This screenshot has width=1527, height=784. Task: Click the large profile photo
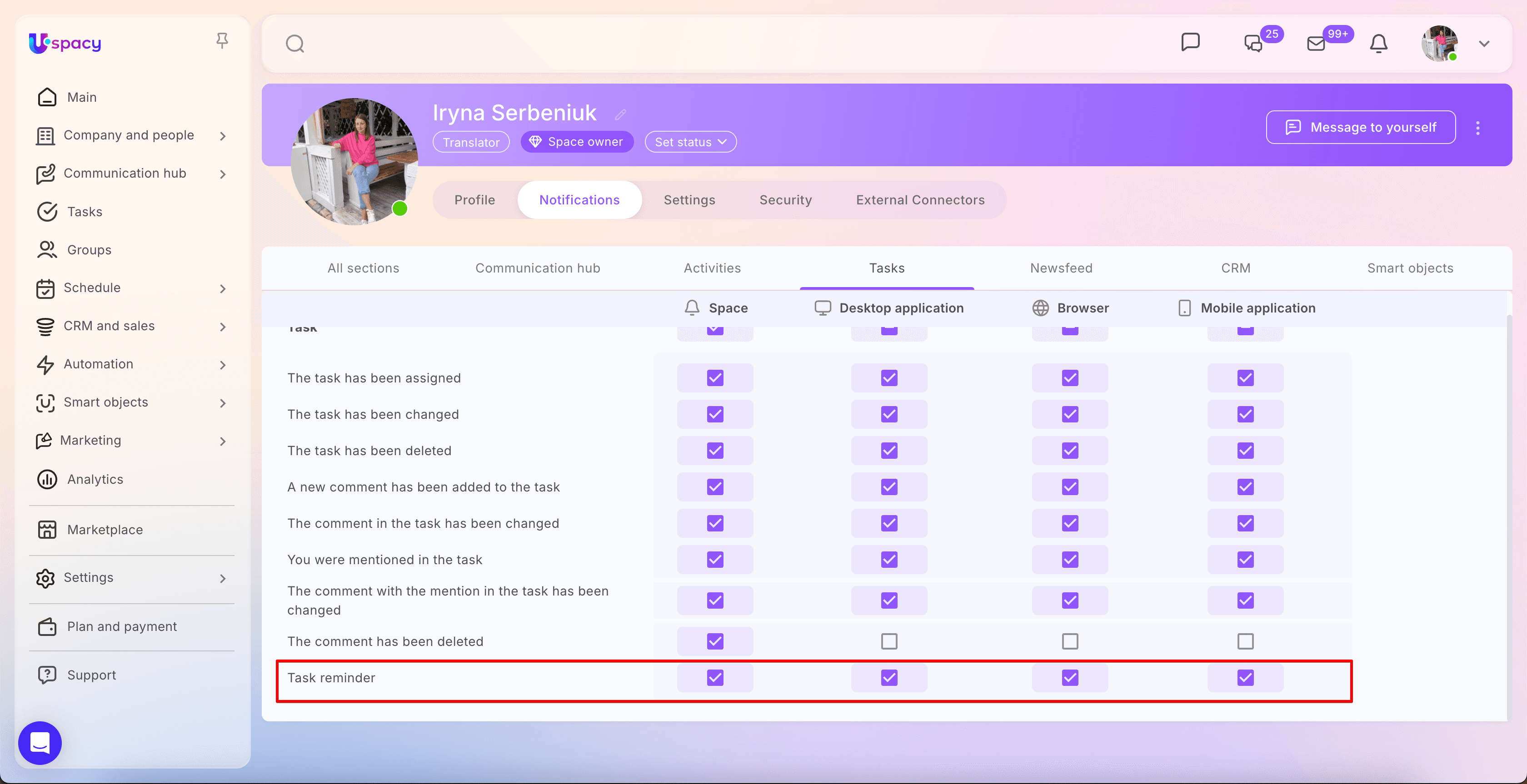coord(354,161)
